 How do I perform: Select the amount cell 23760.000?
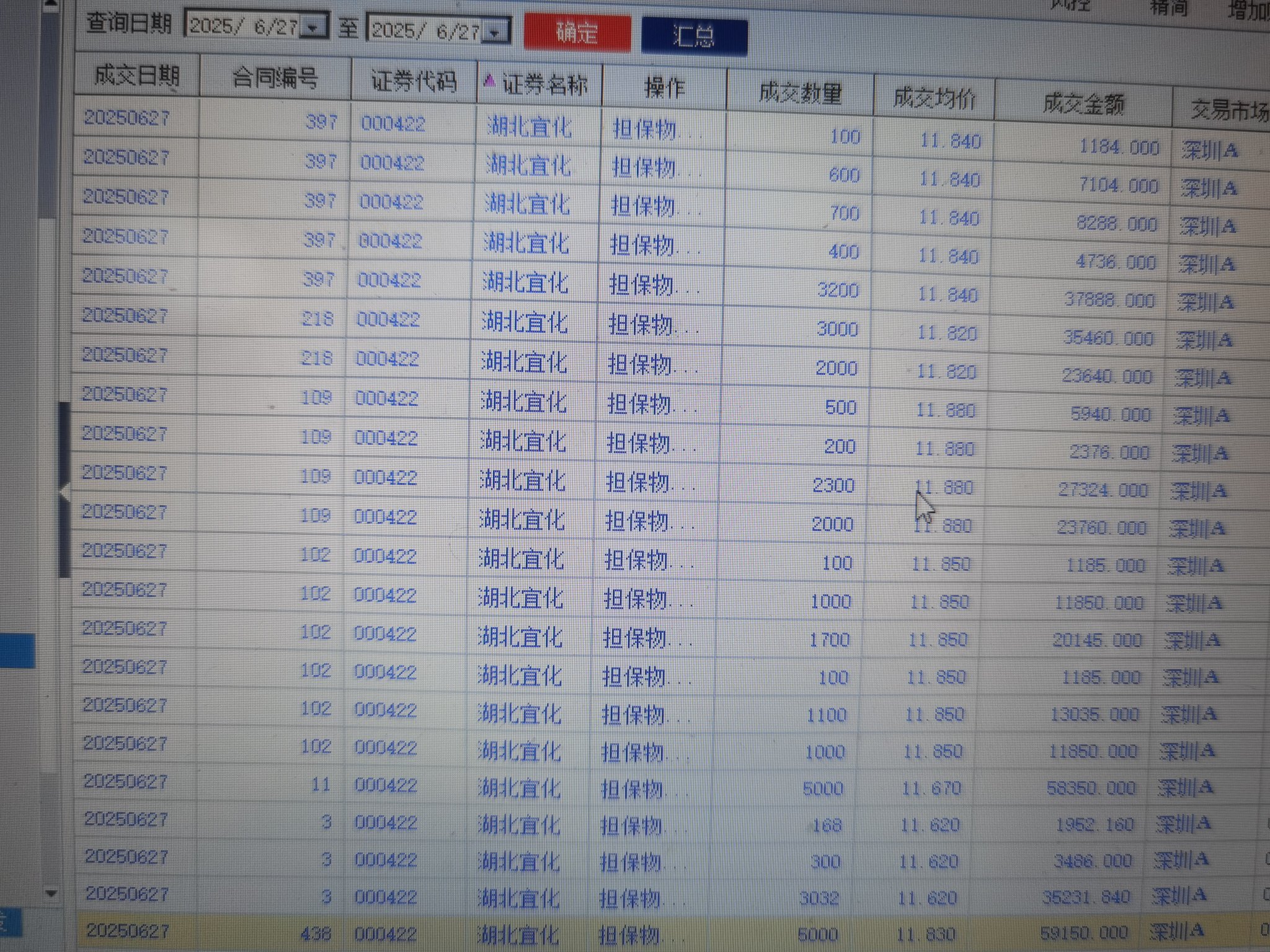pyautogui.click(x=1101, y=528)
